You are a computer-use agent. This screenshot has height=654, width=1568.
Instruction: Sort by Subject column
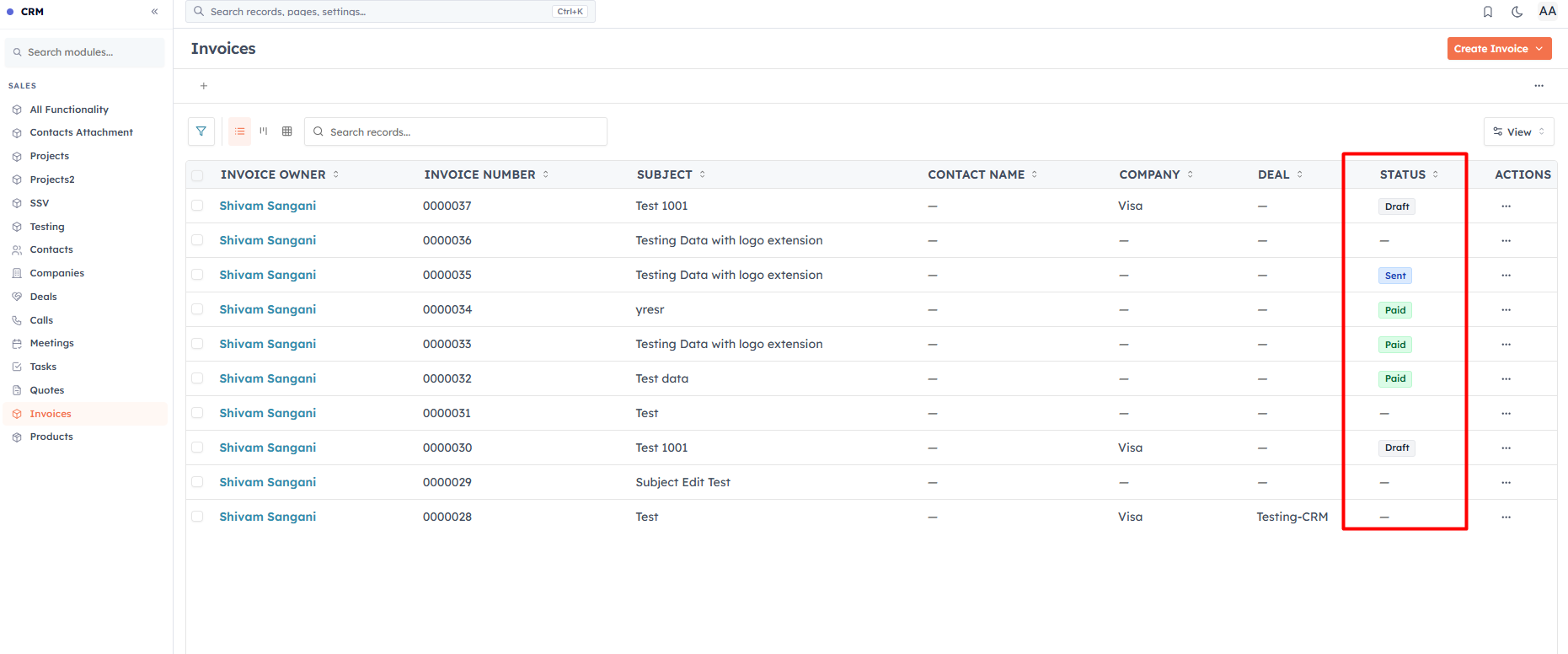click(671, 174)
